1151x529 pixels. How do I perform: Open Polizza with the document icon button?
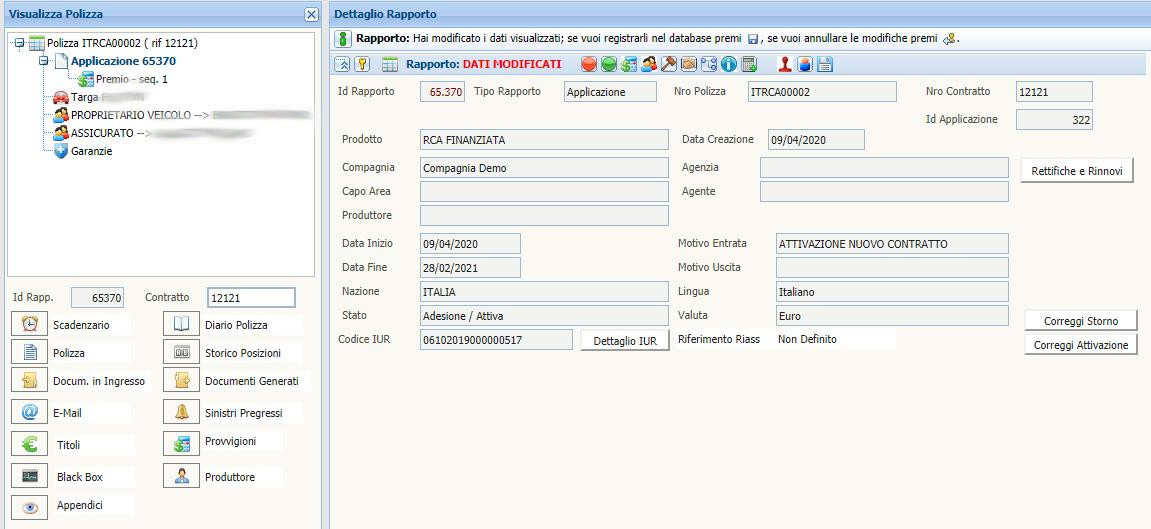pos(29,353)
